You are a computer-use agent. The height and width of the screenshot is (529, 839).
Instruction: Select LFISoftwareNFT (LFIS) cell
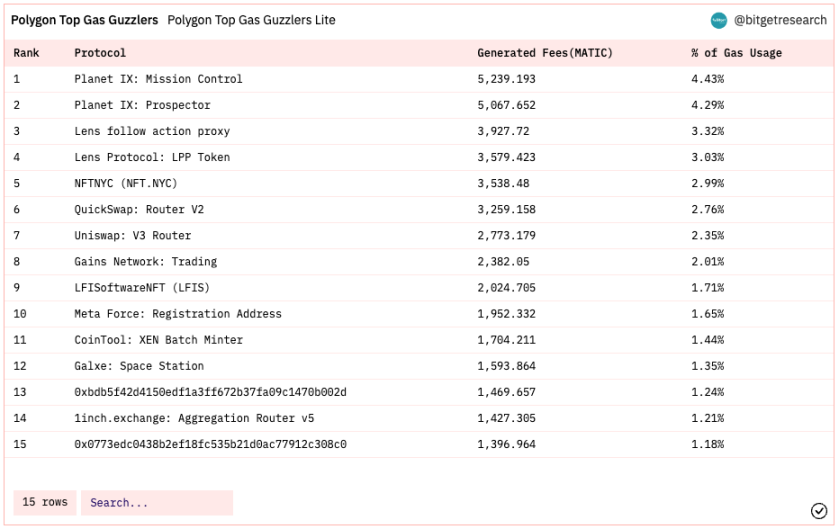tap(142, 288)
